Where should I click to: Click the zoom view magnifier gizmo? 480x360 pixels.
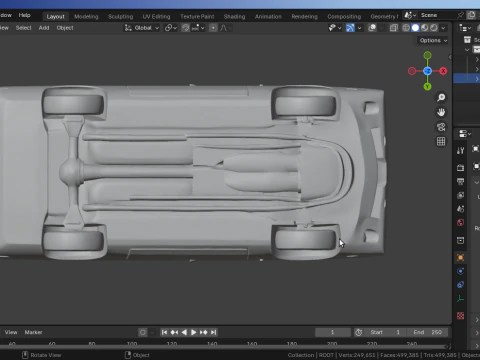click(x=441, y=97)
